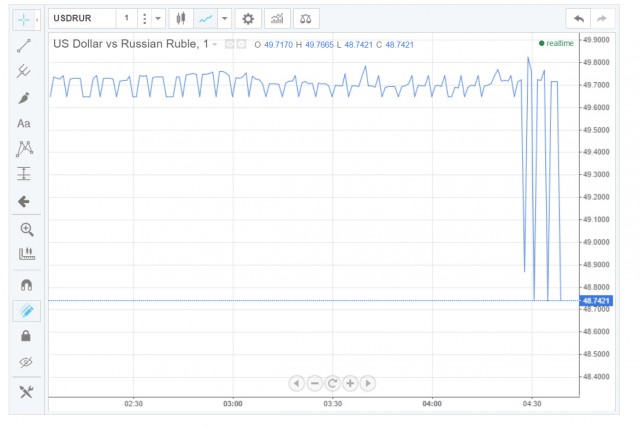Open the drawing tools properties wrench icon
The height and width of the screenshot is (429, 640).
26,392
